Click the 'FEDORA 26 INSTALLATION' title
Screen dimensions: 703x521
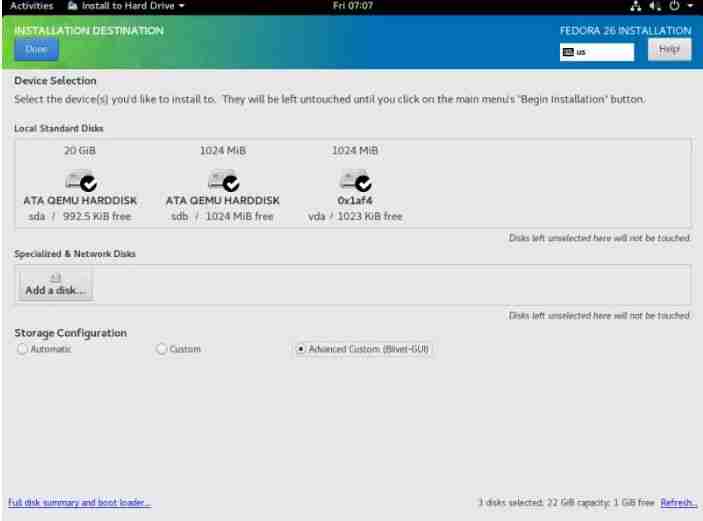tap(625, 30)
